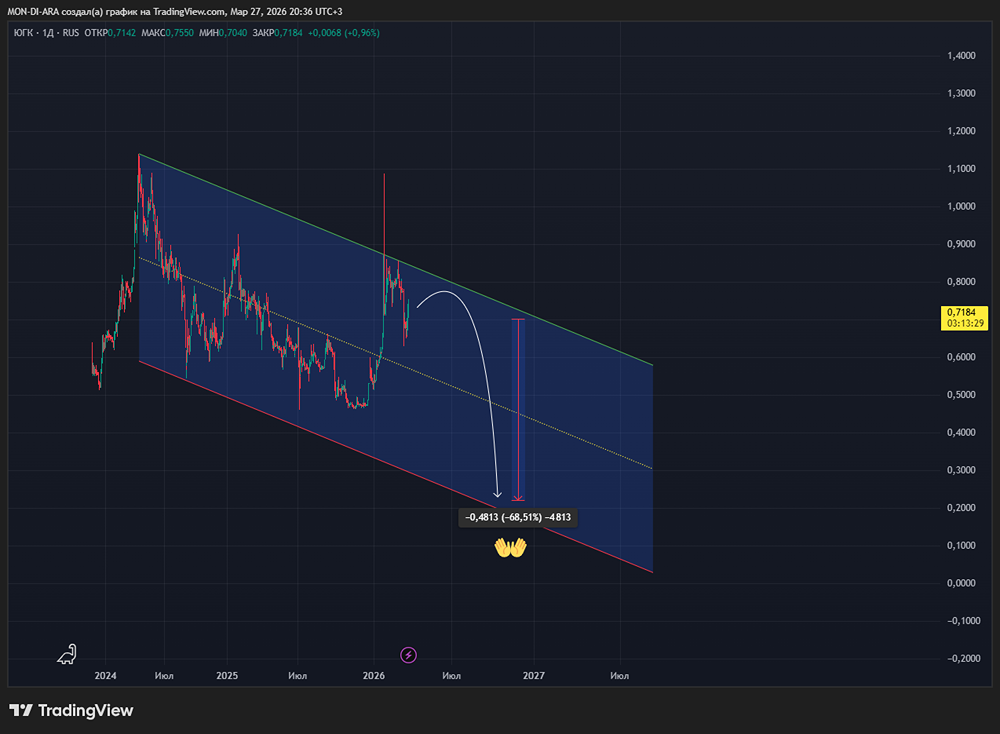Click the Июл label between 2025 and 2026
The width and height of the screenshot is (1000, 734).
click(x=298, y=675)
